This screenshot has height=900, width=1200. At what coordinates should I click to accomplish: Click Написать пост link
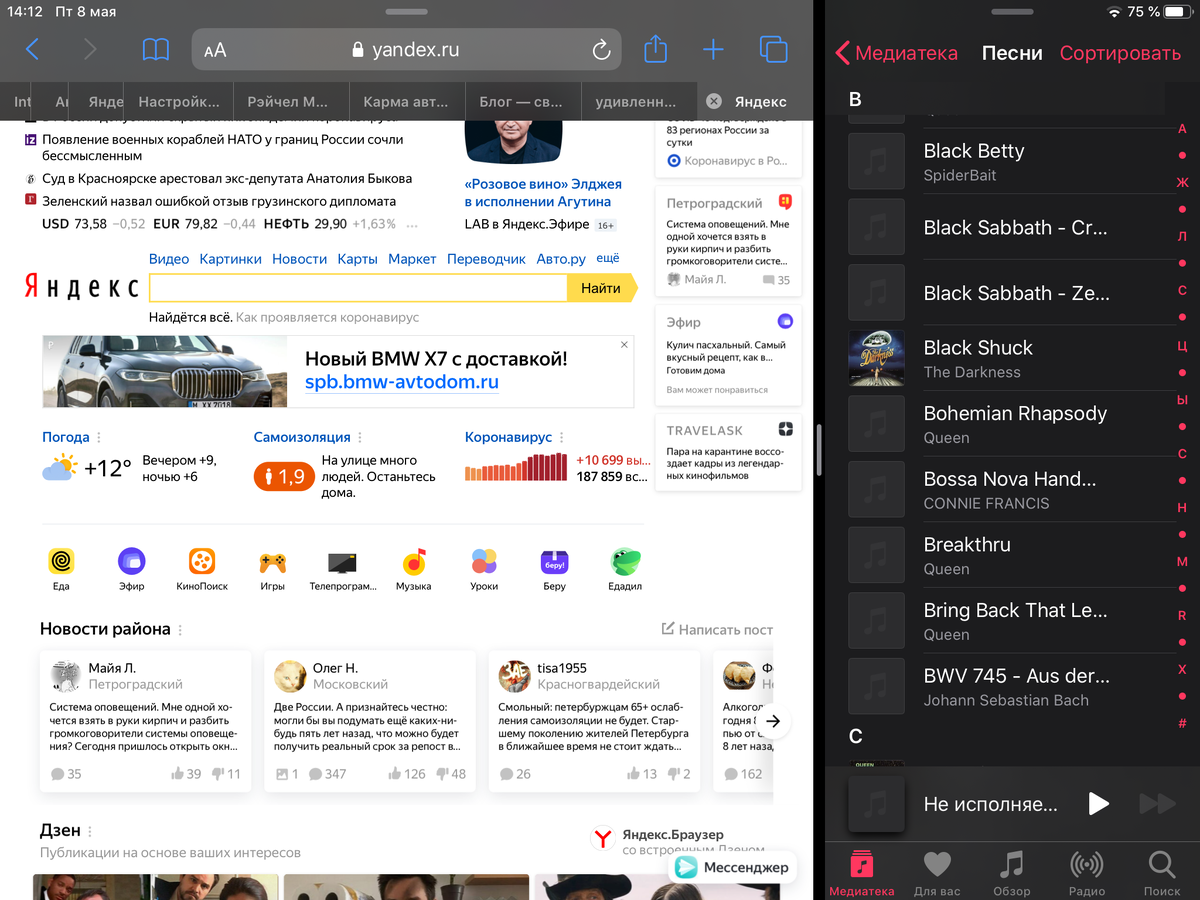click(717, 629)
